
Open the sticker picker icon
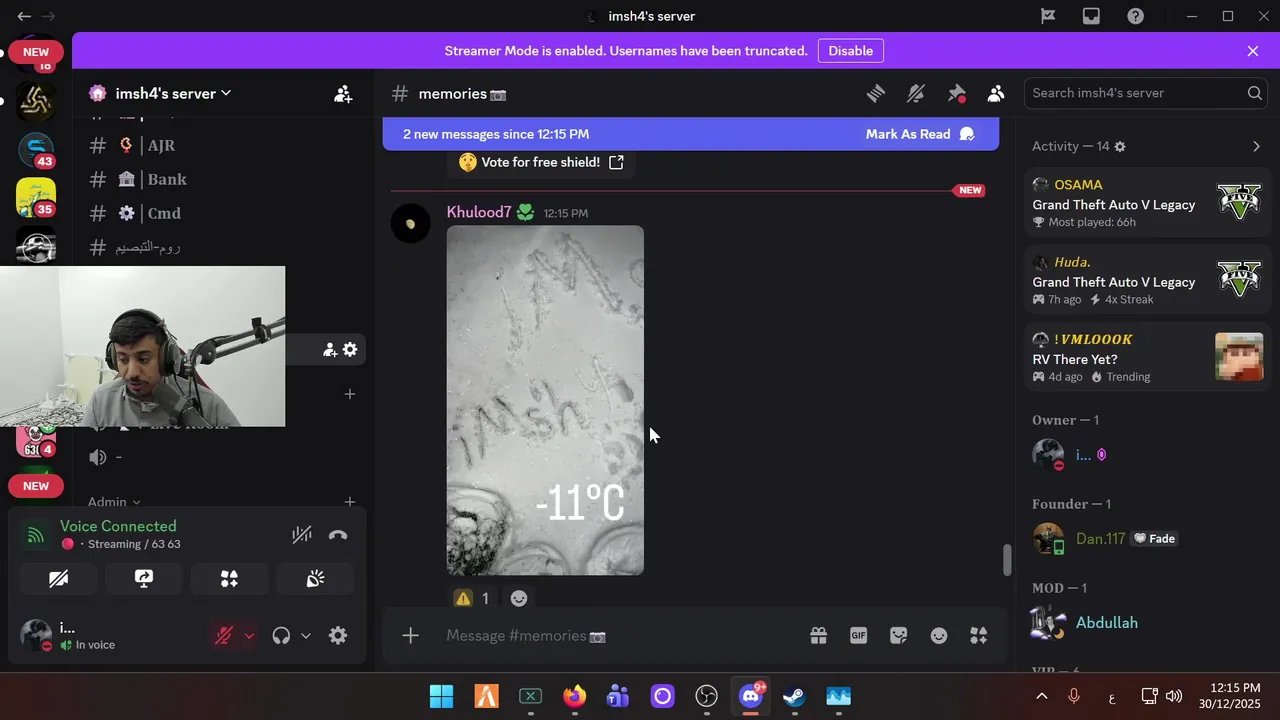[898, 636]
